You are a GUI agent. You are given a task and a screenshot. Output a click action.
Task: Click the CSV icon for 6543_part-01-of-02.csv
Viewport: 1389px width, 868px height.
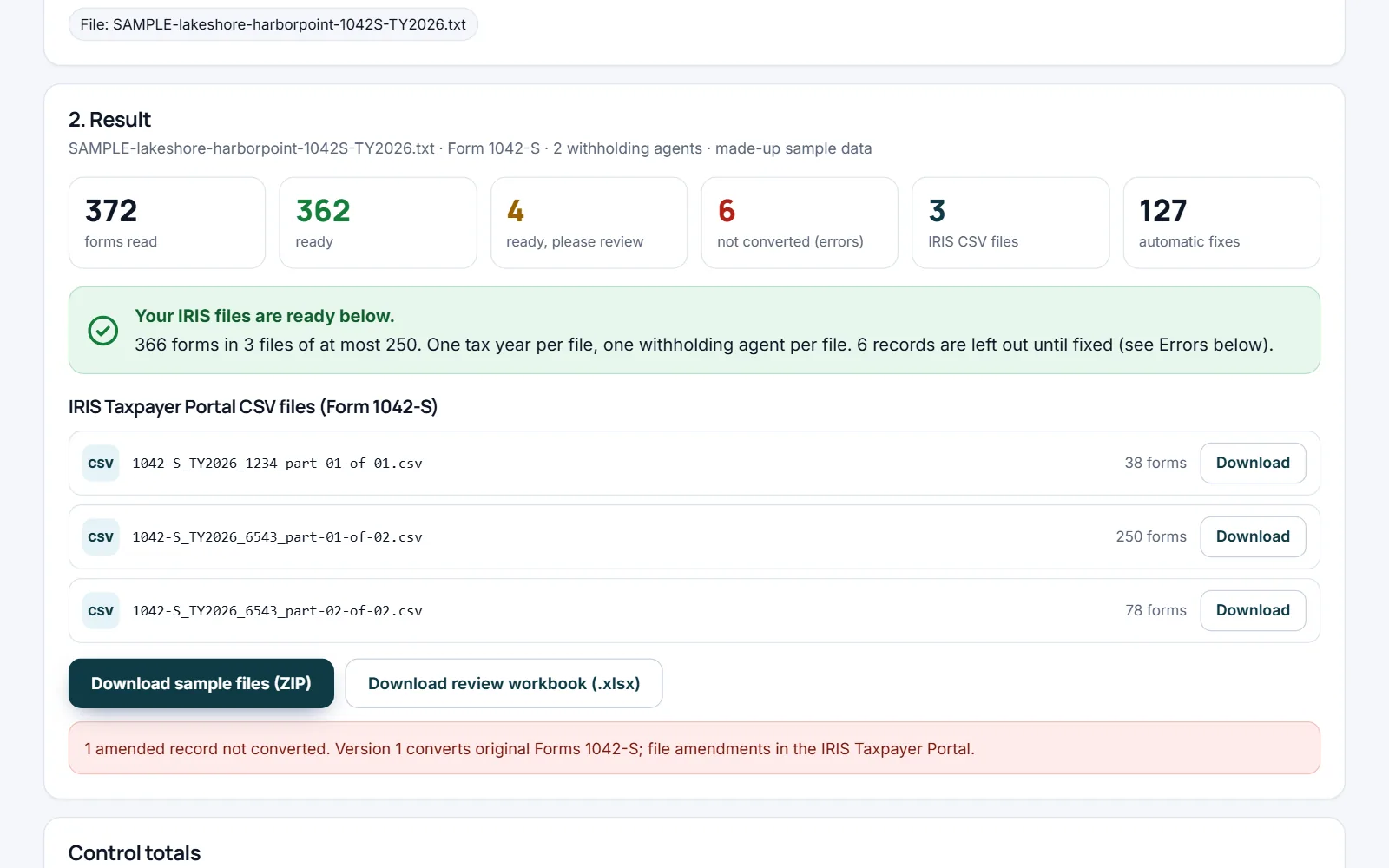(101, 537)
